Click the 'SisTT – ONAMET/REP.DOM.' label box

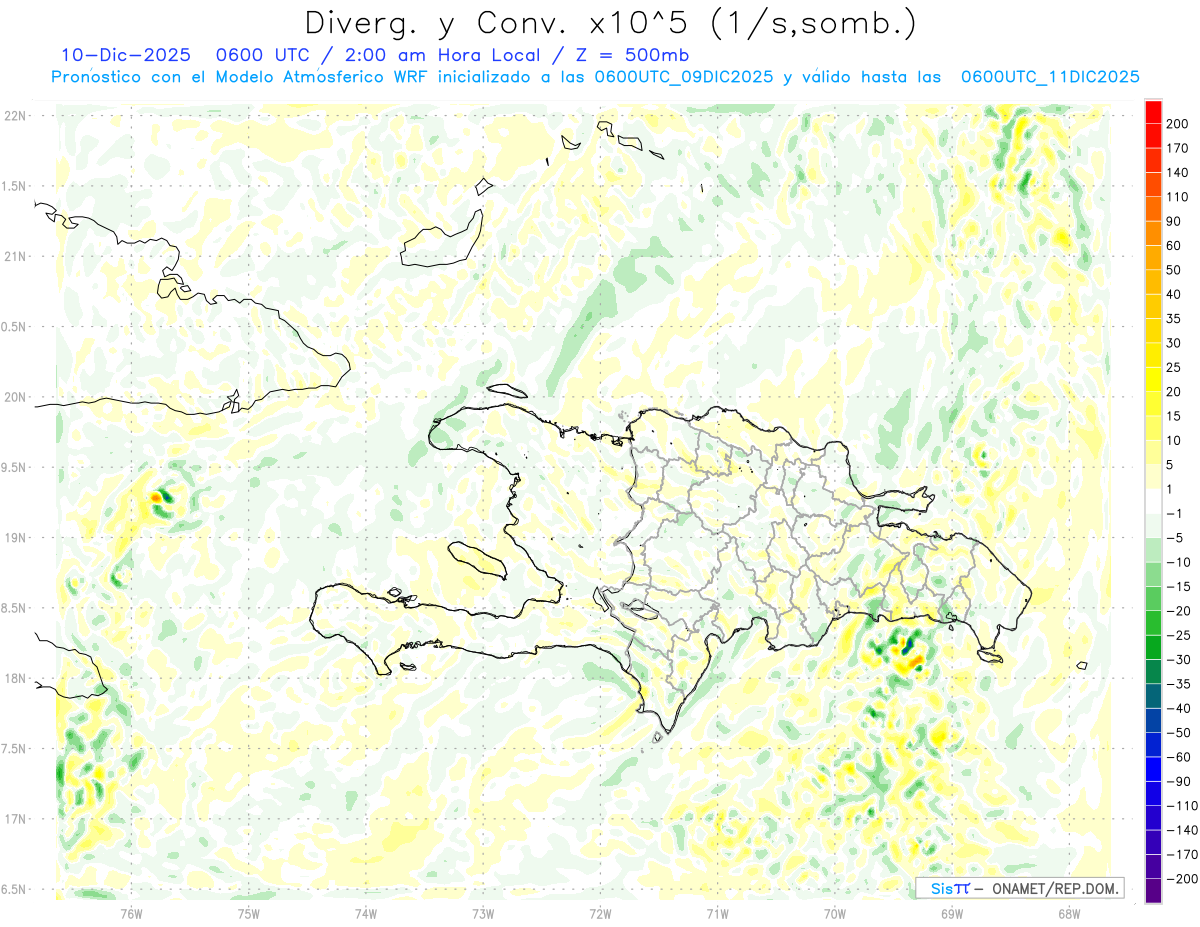(x=1019, y=888)
